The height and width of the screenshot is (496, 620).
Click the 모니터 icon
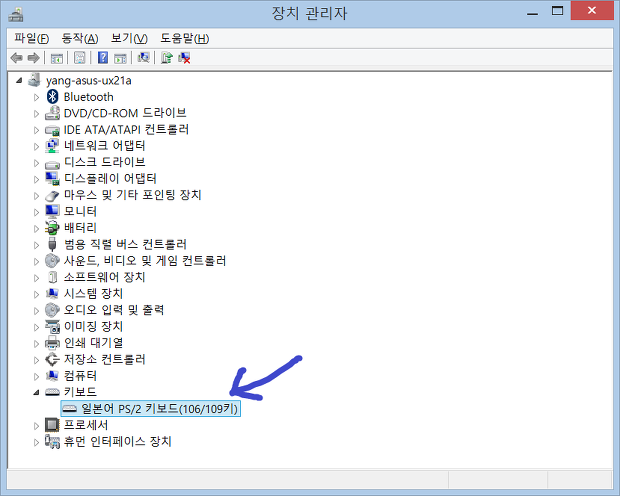[x=52, y=211]
